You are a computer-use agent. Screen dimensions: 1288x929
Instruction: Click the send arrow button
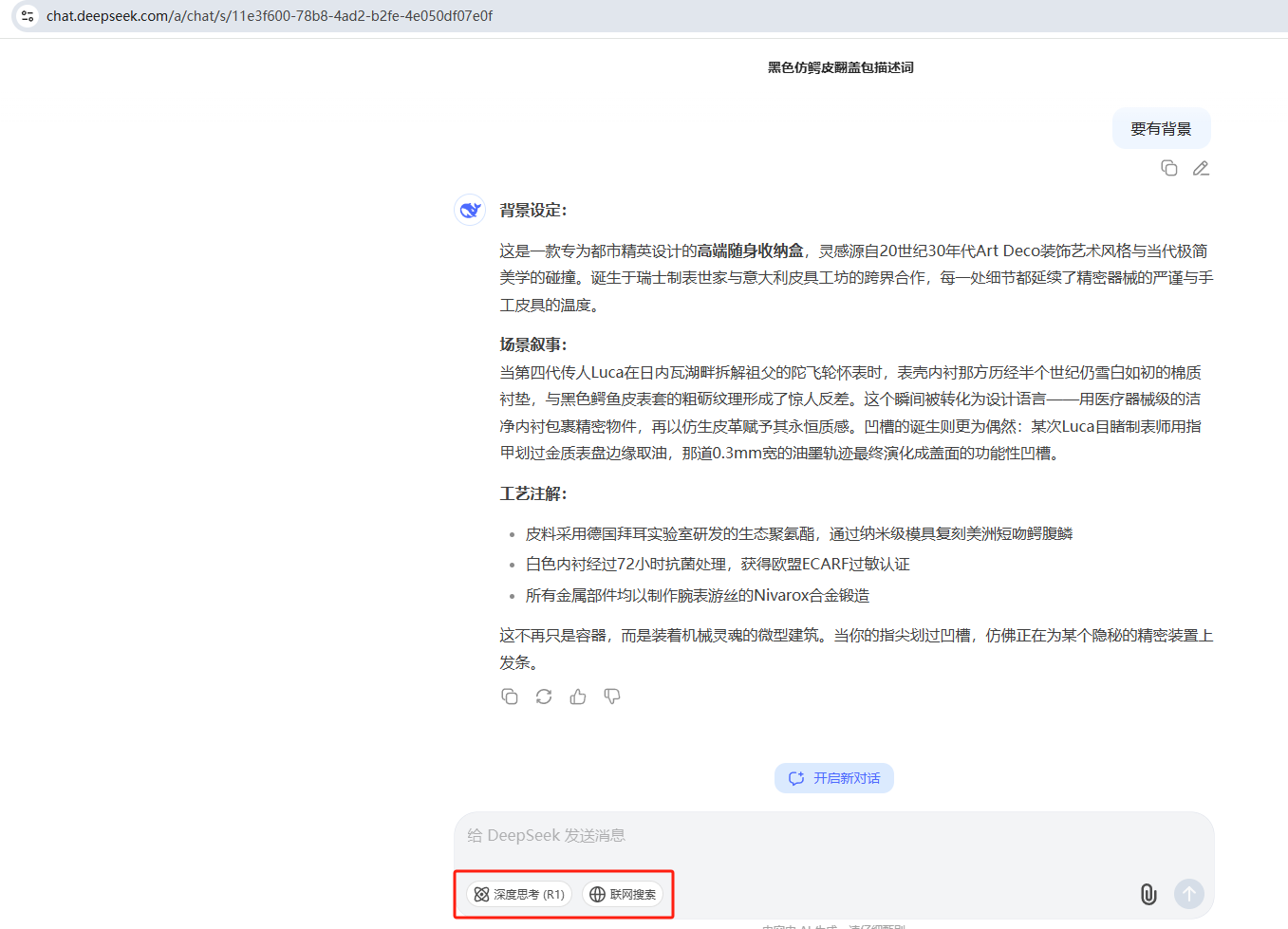[1189, 894]
